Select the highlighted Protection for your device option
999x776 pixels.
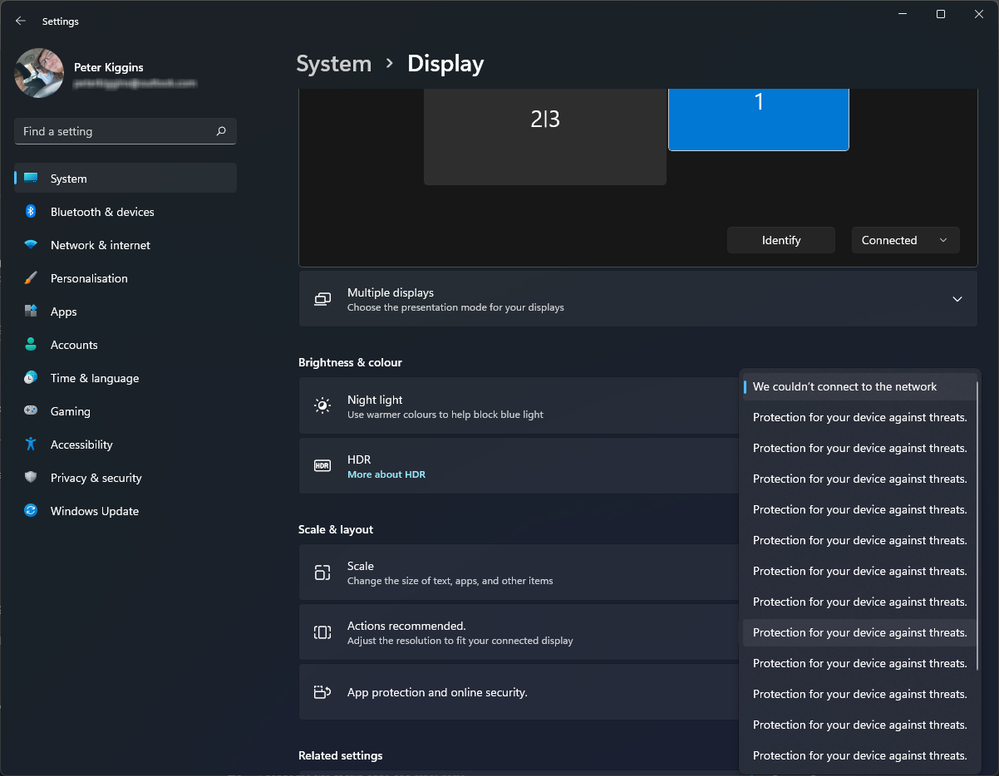(859, 633)
